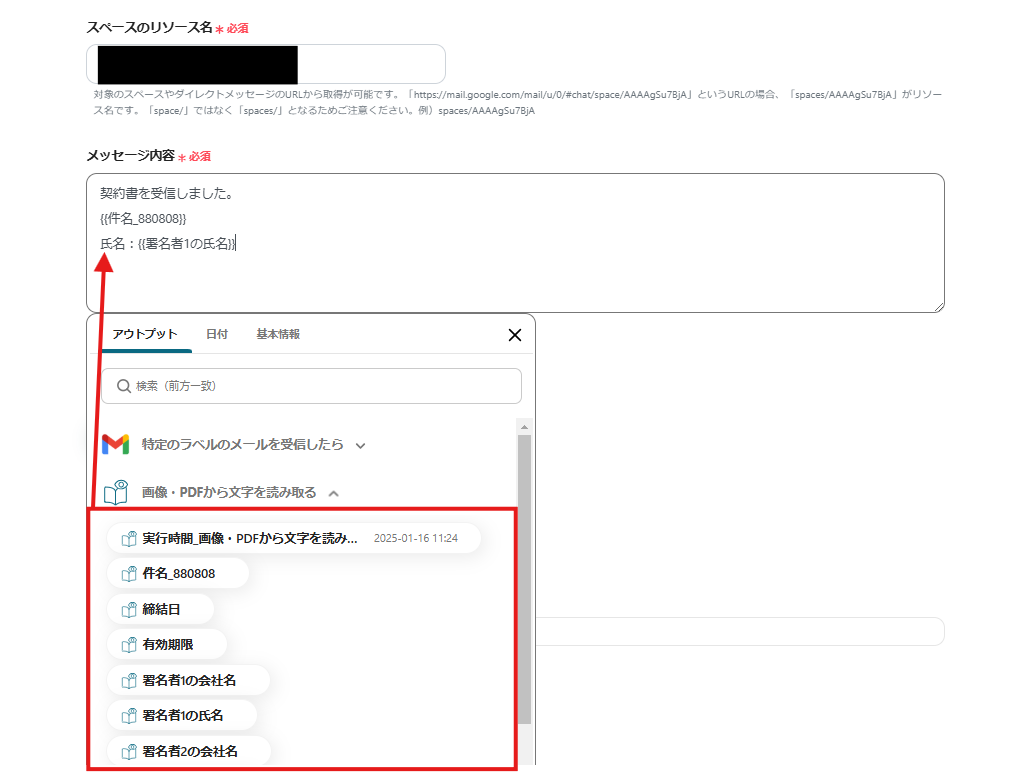Insert the 有効期限 output
The width and height of the screenshot is (1020, 772).
point(167,645)
